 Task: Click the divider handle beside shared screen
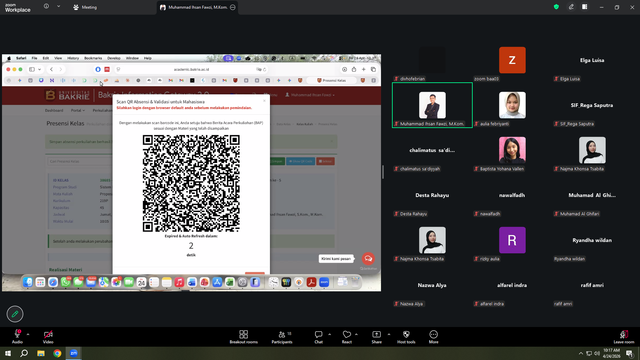[x=383, y=172]
